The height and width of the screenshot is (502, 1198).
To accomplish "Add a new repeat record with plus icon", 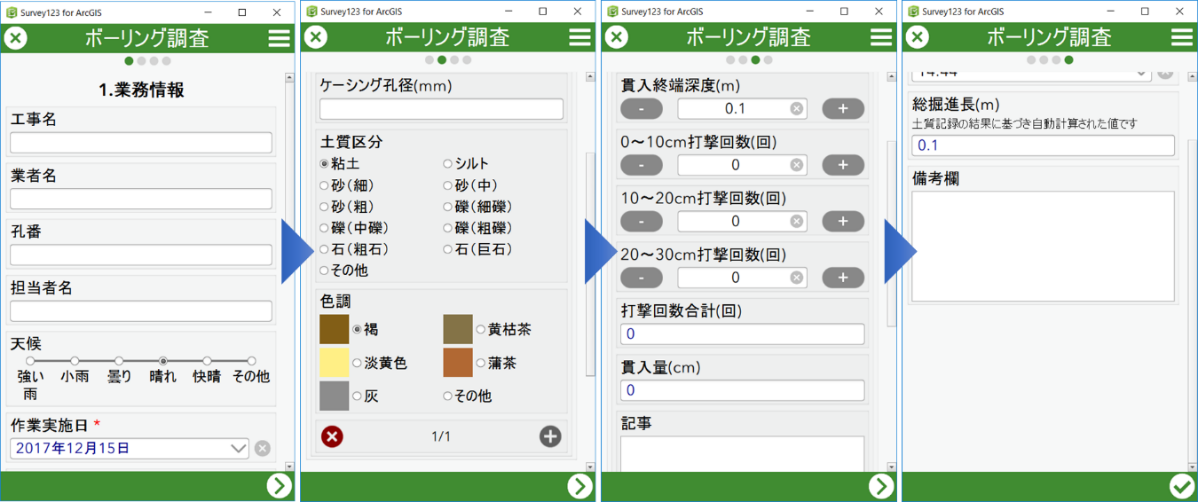I will (550, 436).
